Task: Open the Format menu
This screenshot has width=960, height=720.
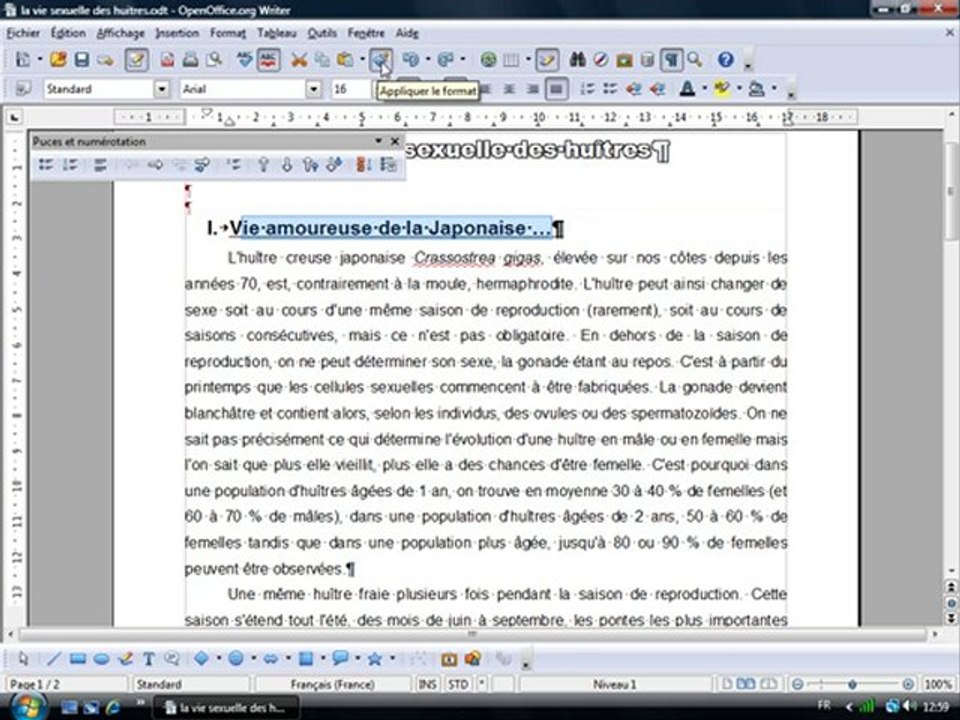Action: point(228,33)
